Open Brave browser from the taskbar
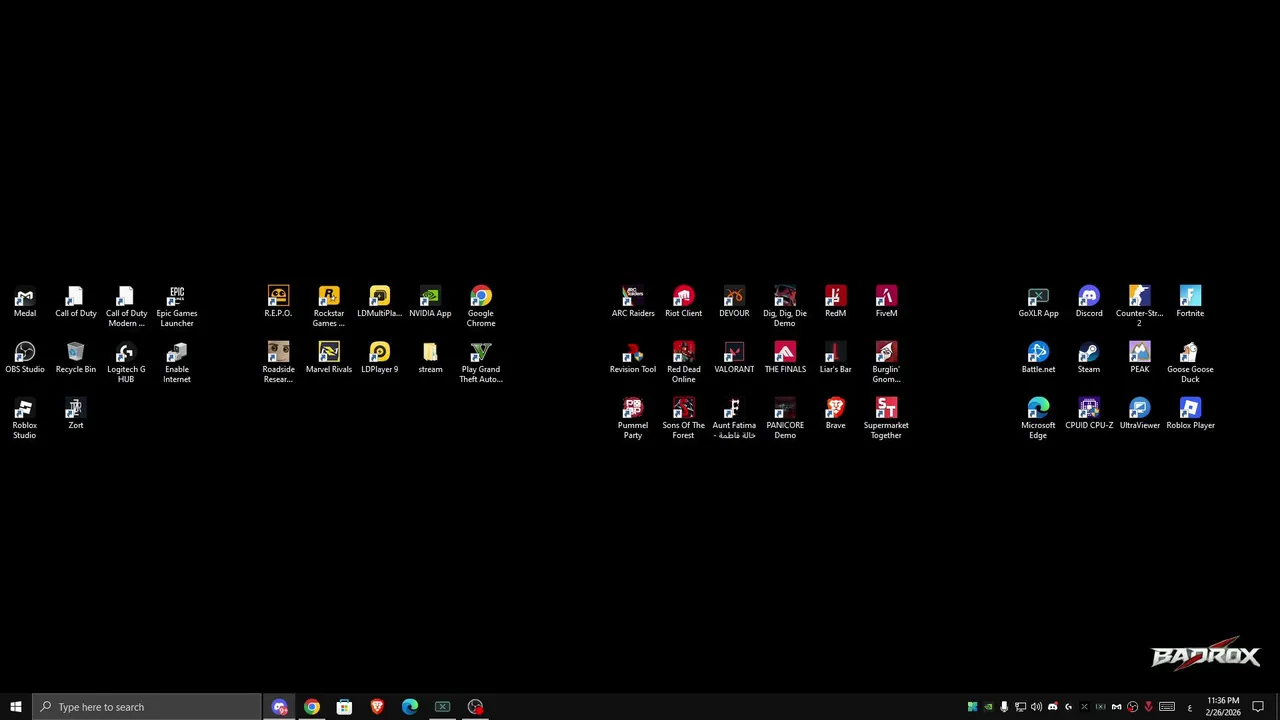 pyautogui.click(x=377, y=707)
